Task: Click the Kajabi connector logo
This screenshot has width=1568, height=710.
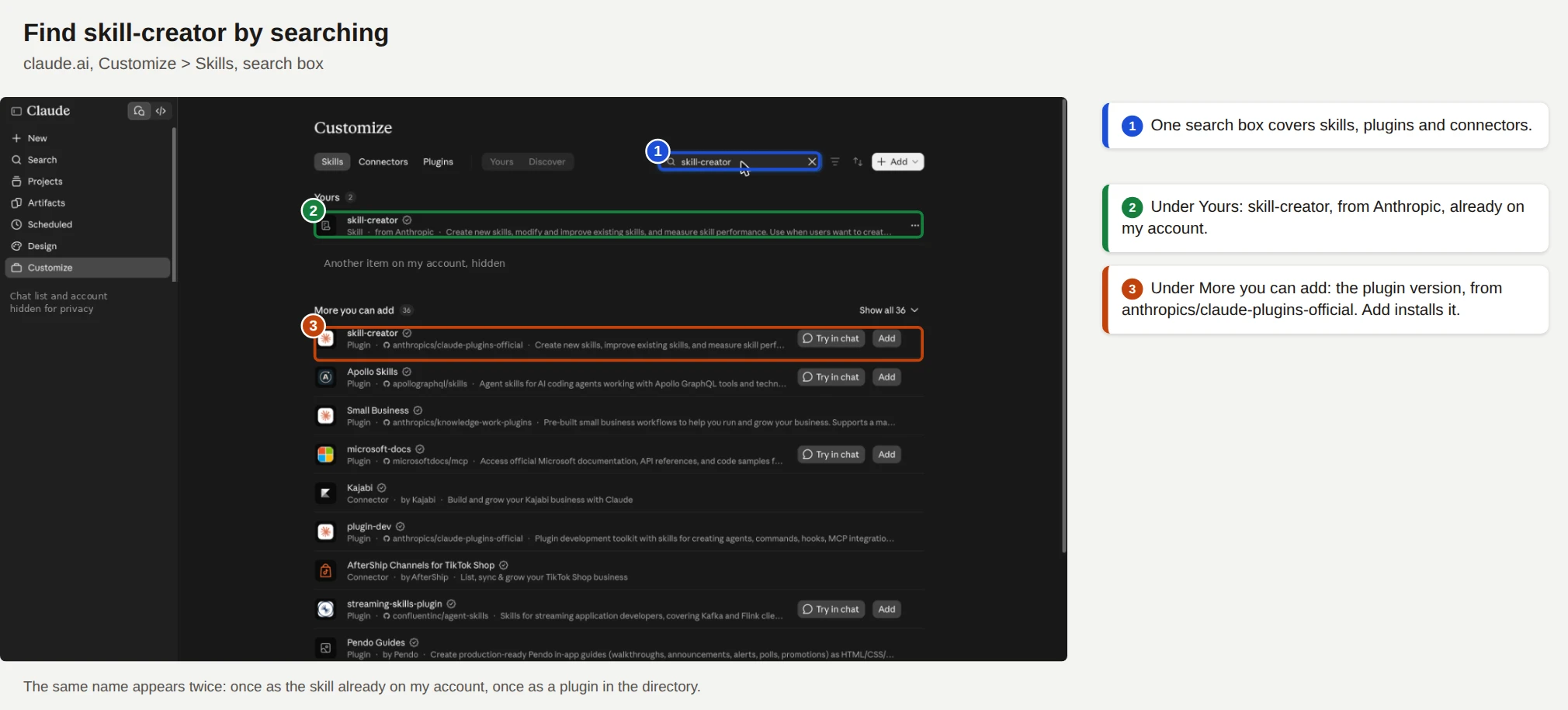Action: pos(326,494)
